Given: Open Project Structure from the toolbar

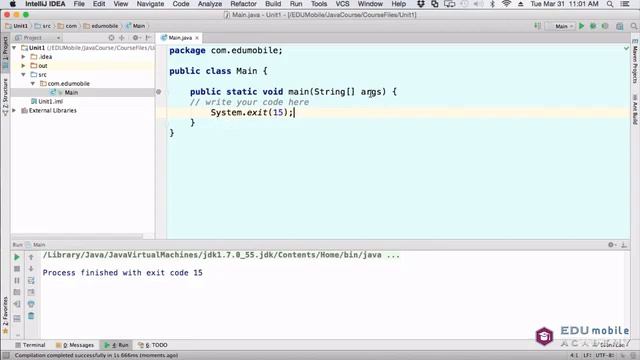Looking at the screenshot, I should (620, 26).
